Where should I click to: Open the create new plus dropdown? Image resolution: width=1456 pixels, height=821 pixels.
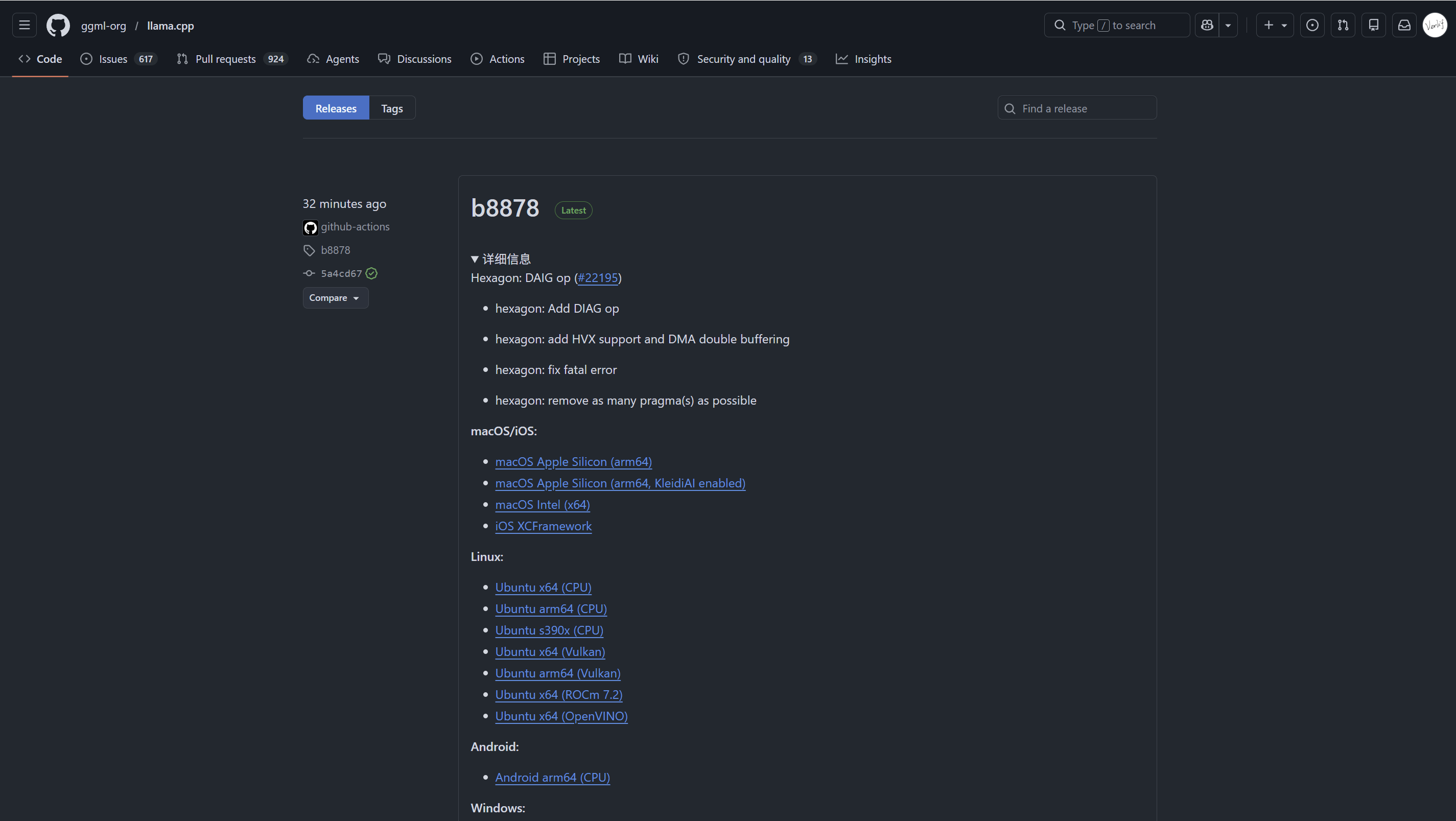1275,26
